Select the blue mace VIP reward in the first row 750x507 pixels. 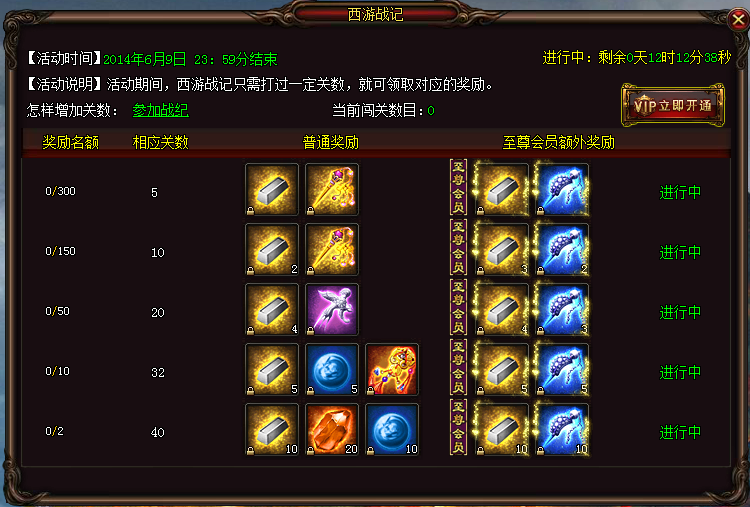point(562,189)
